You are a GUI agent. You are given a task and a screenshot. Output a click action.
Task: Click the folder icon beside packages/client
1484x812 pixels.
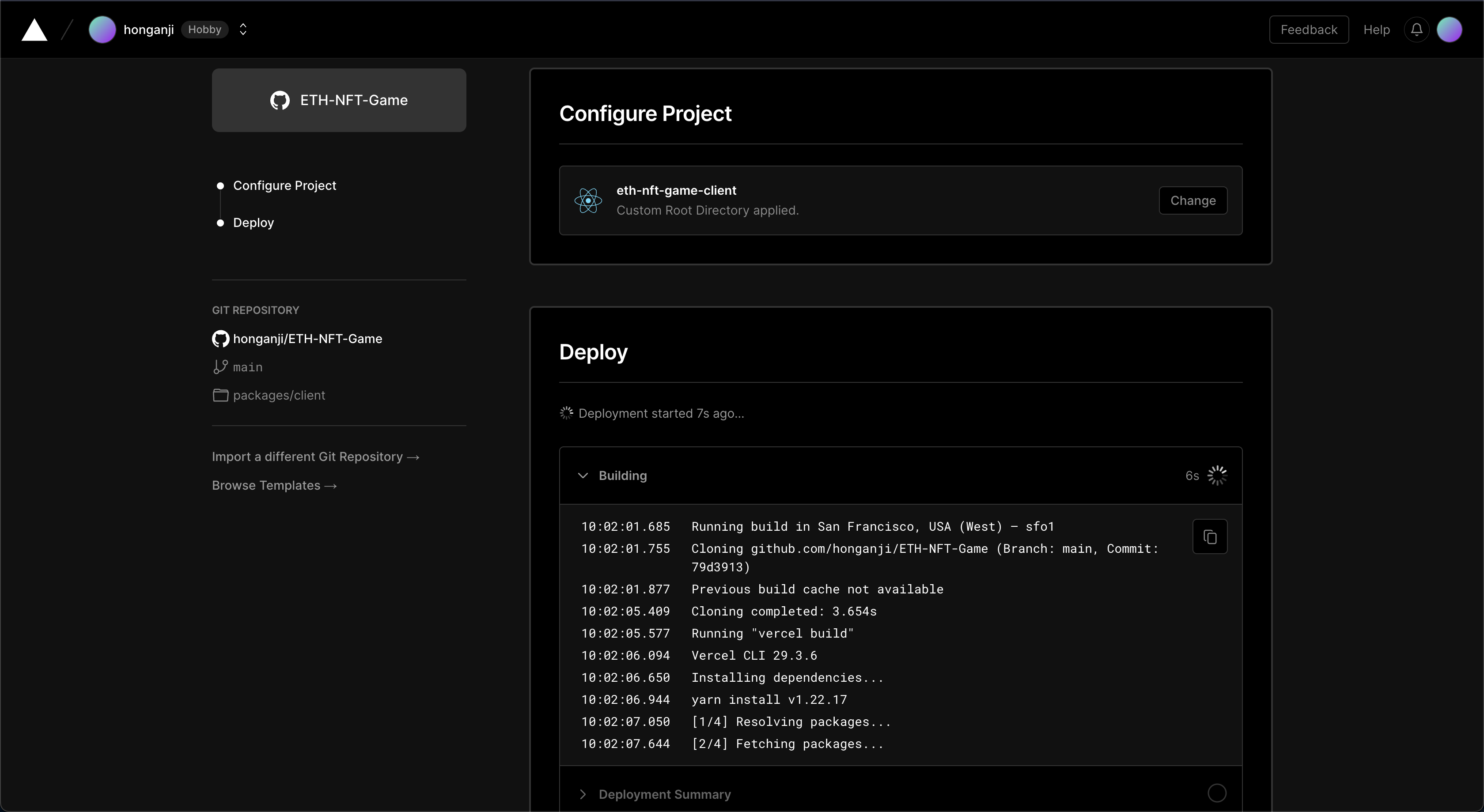[221, 395]
